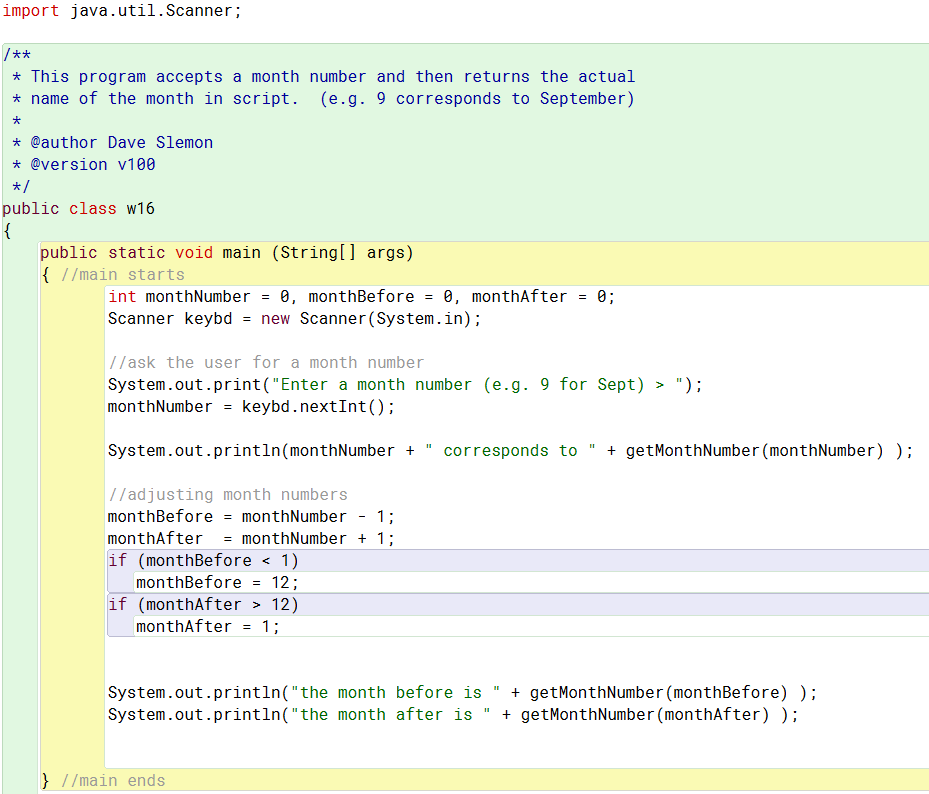This screenshot has height=794, width=929.
Task: Click the '//main ends' comment
Action: 113,781
